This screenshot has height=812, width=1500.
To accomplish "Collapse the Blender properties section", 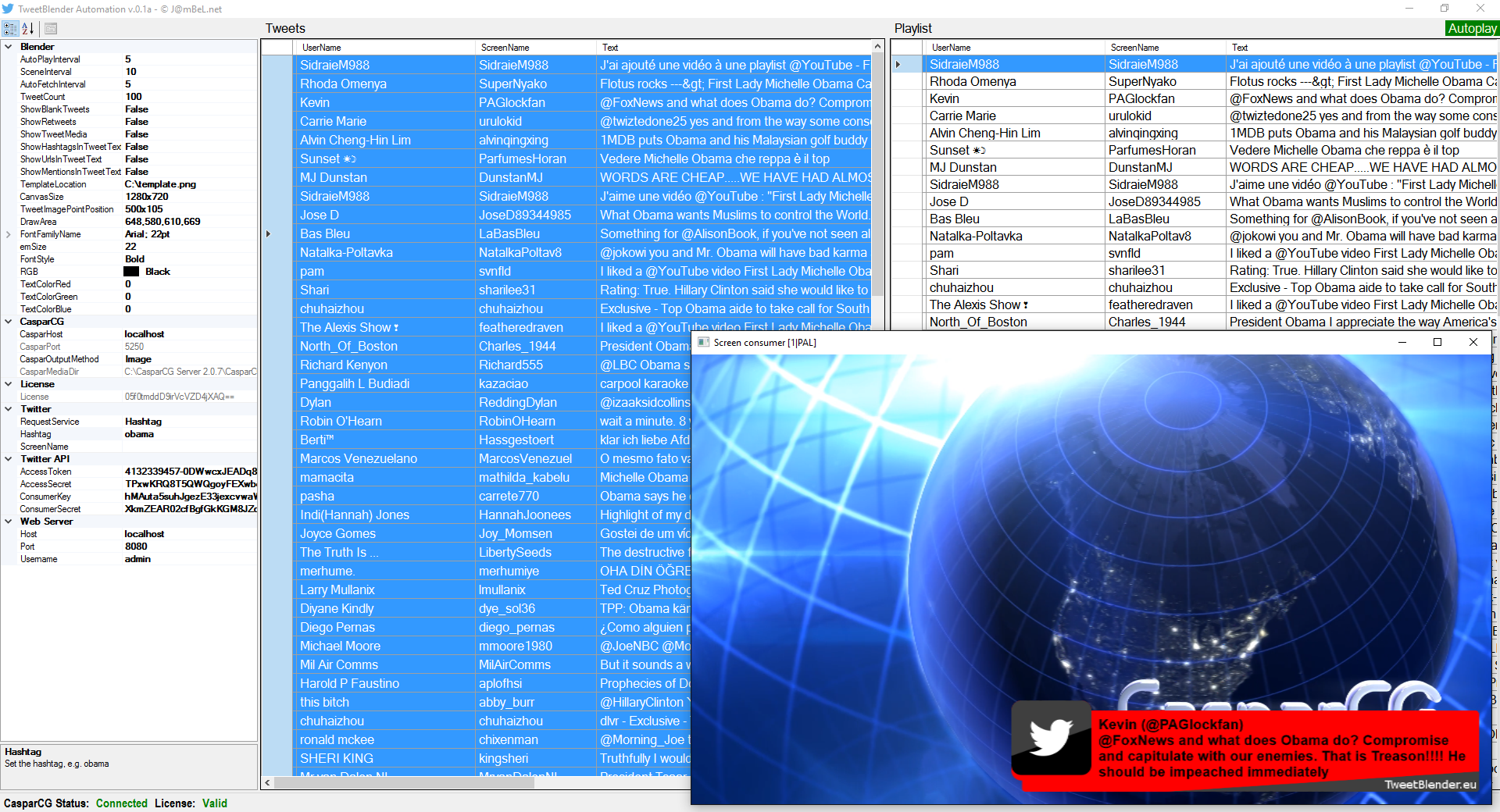I will pyautogui.click(x=8, y=46).
